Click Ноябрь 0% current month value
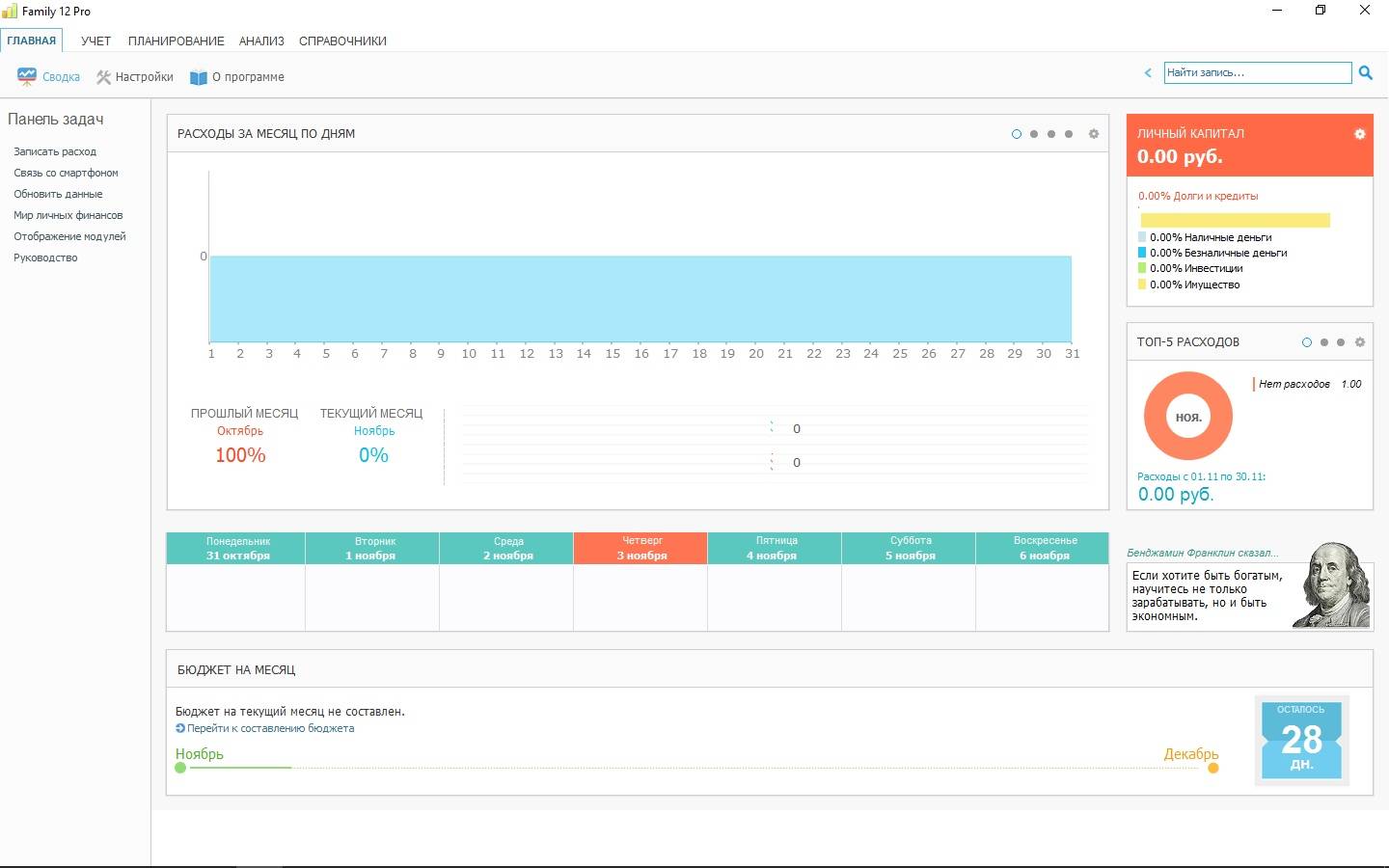This screenshot has width=1389, height=868. pyautogui.click(x=373, y=455)
